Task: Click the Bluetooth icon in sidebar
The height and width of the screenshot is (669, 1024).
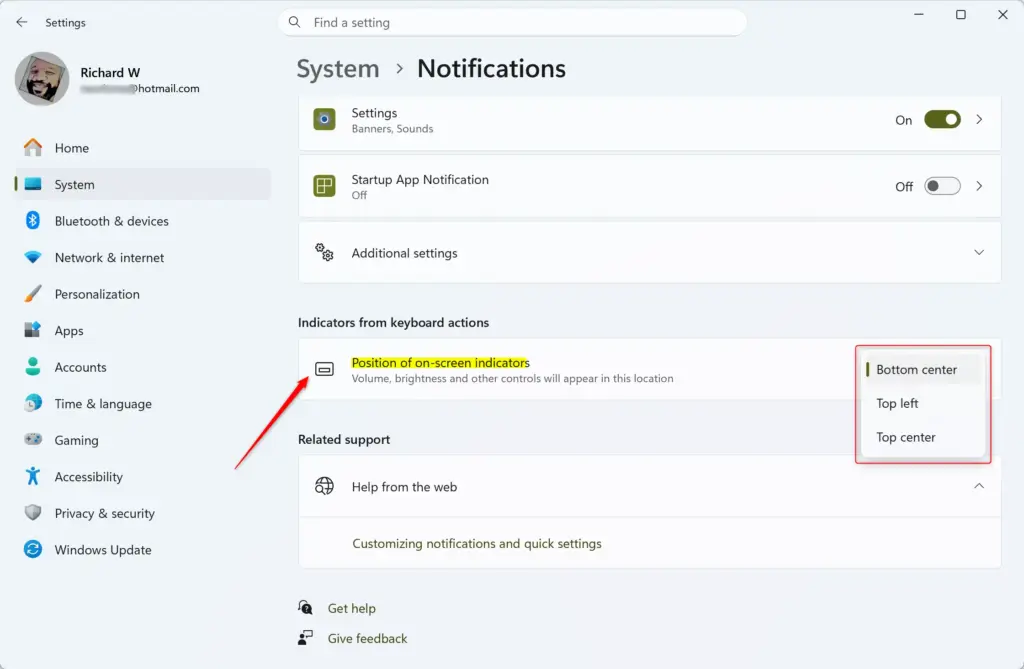Action: [33, 221]
